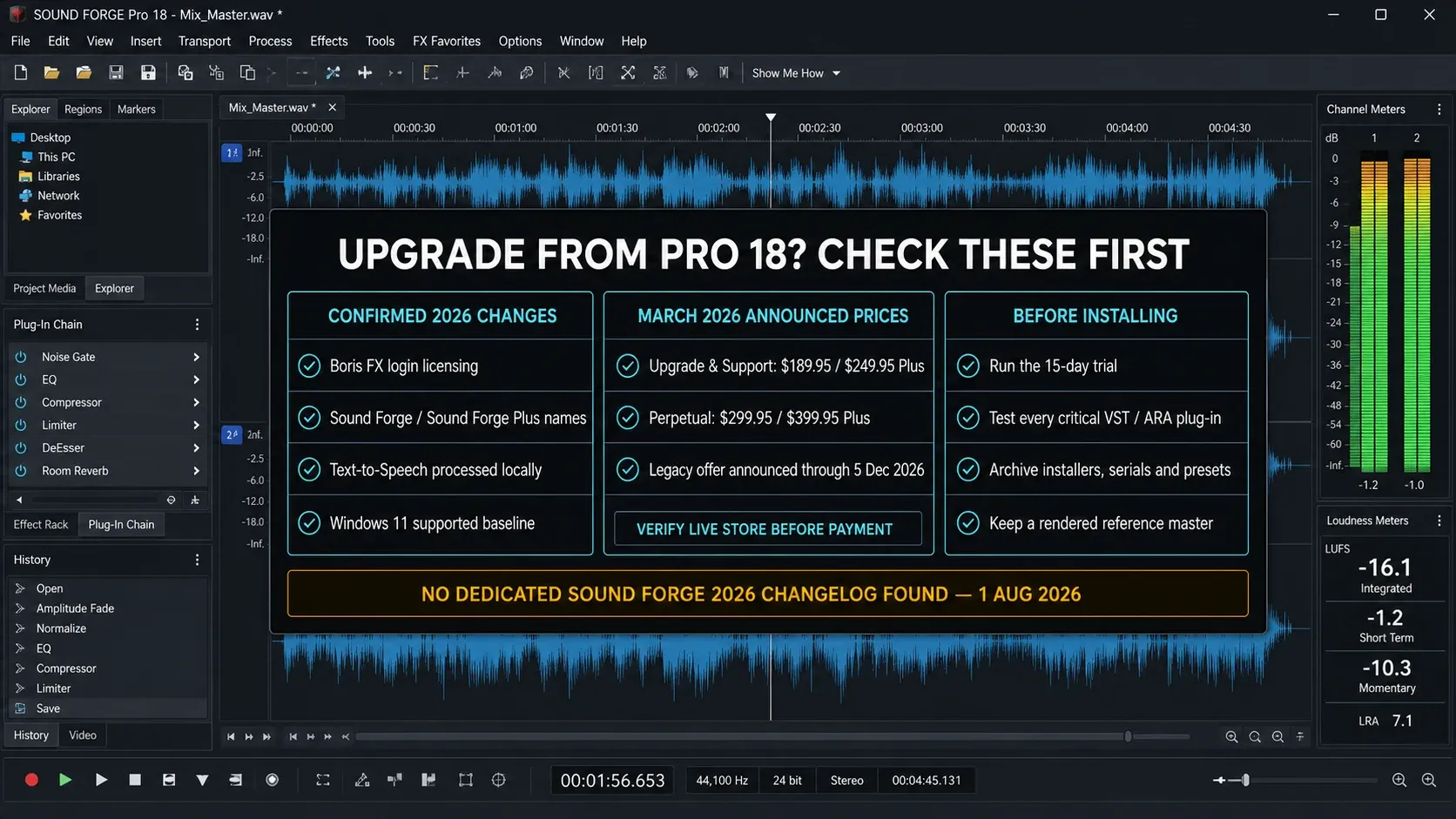Screen dimensions: 1456x819
Task: Toggle the EQ plug-in power button
Action: click(21, 379)
